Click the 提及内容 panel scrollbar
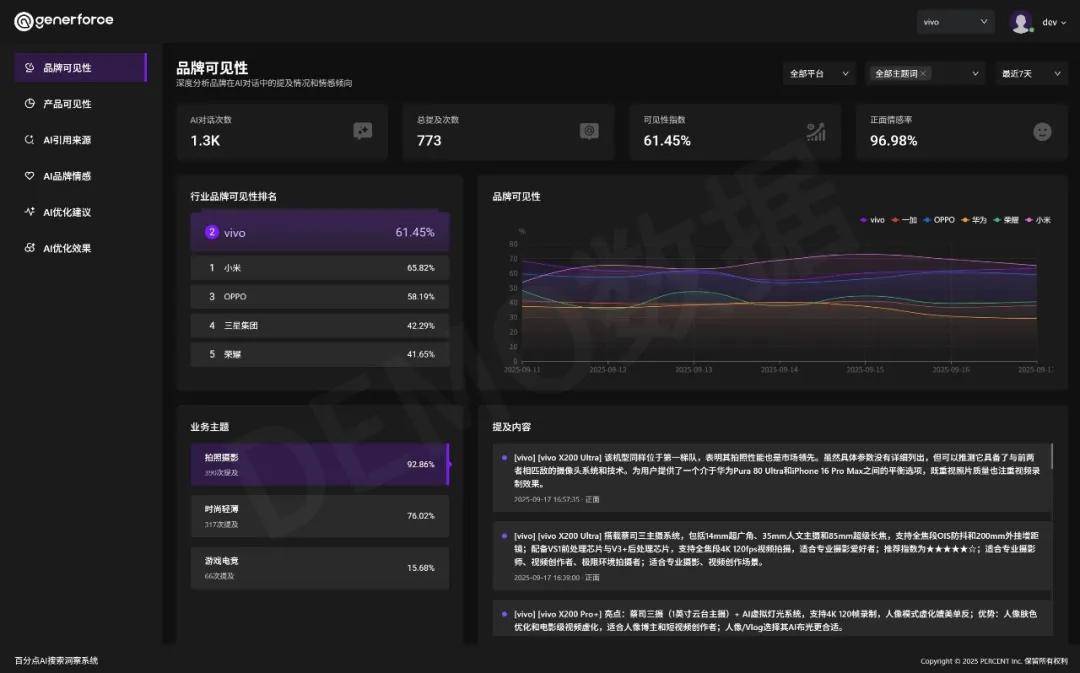The image size is (1080, 673). 1052,458
